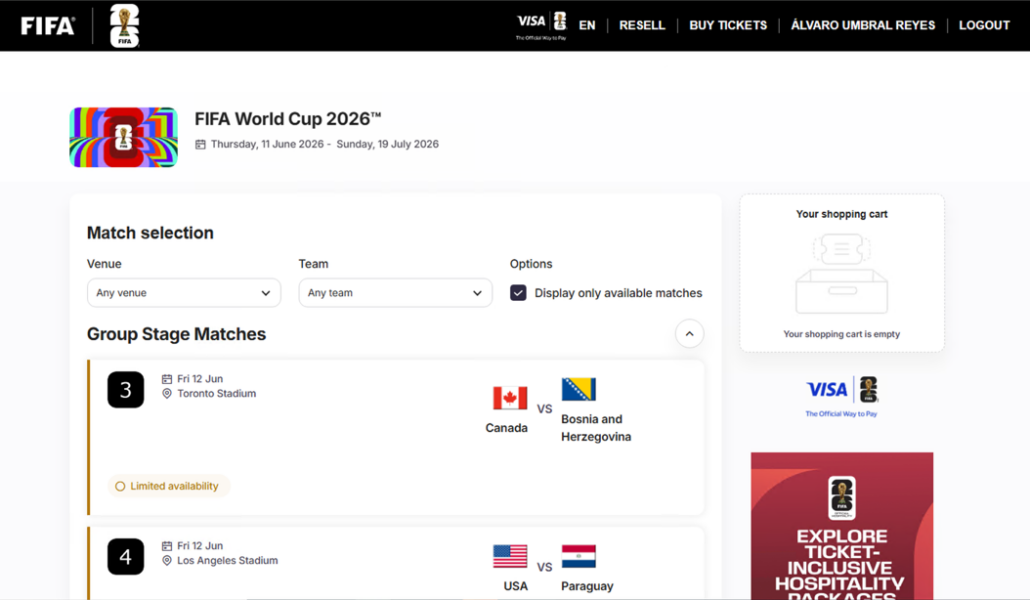The height and width of the screenshot is (600, 1030).
Task: Click the Canada flag icon
Action: coord(510,398)
